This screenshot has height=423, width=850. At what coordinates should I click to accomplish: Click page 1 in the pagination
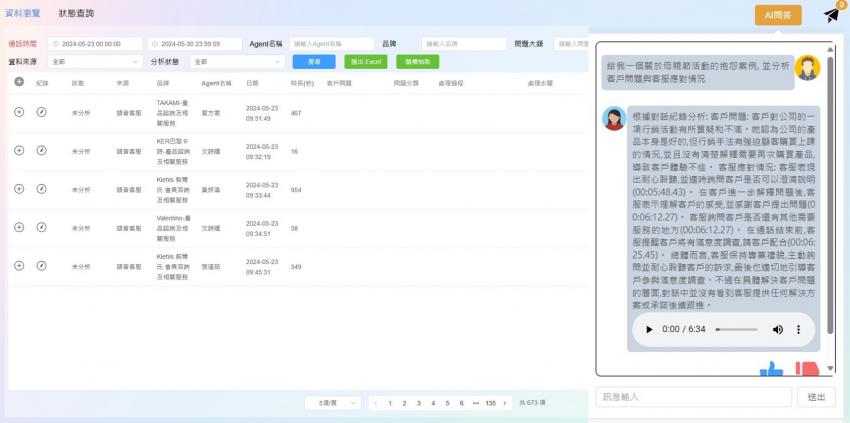(x=390, y=403)
